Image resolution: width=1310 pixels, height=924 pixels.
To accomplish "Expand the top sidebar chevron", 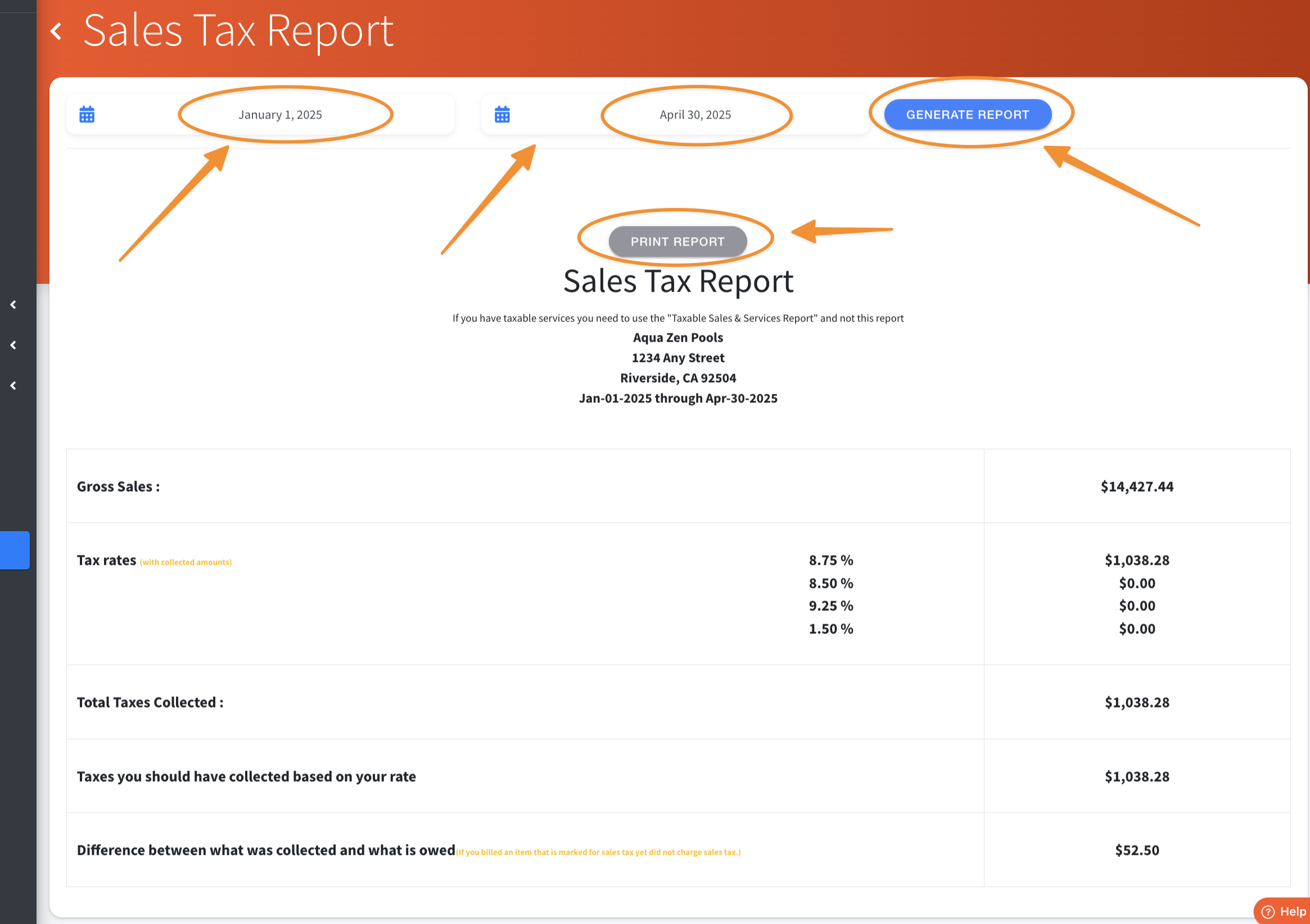I will 13,305.
